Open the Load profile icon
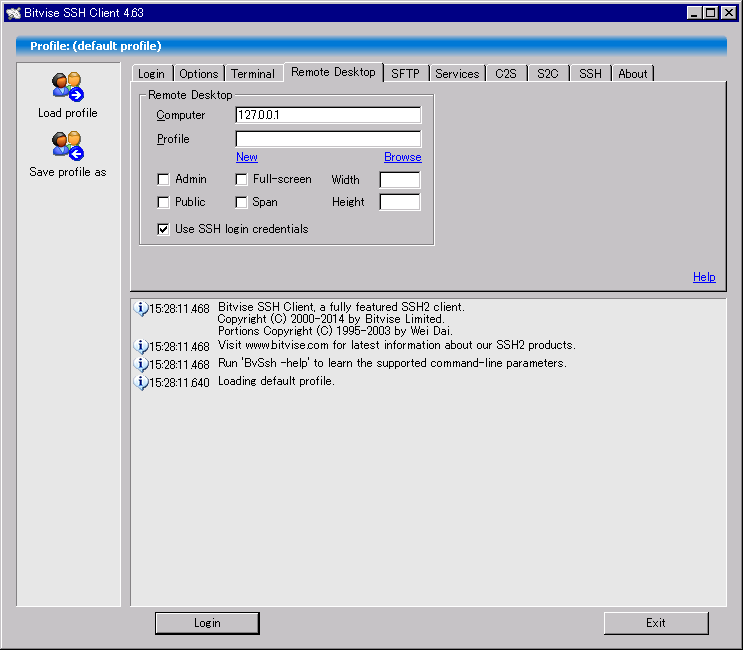 tap(68, 87)
